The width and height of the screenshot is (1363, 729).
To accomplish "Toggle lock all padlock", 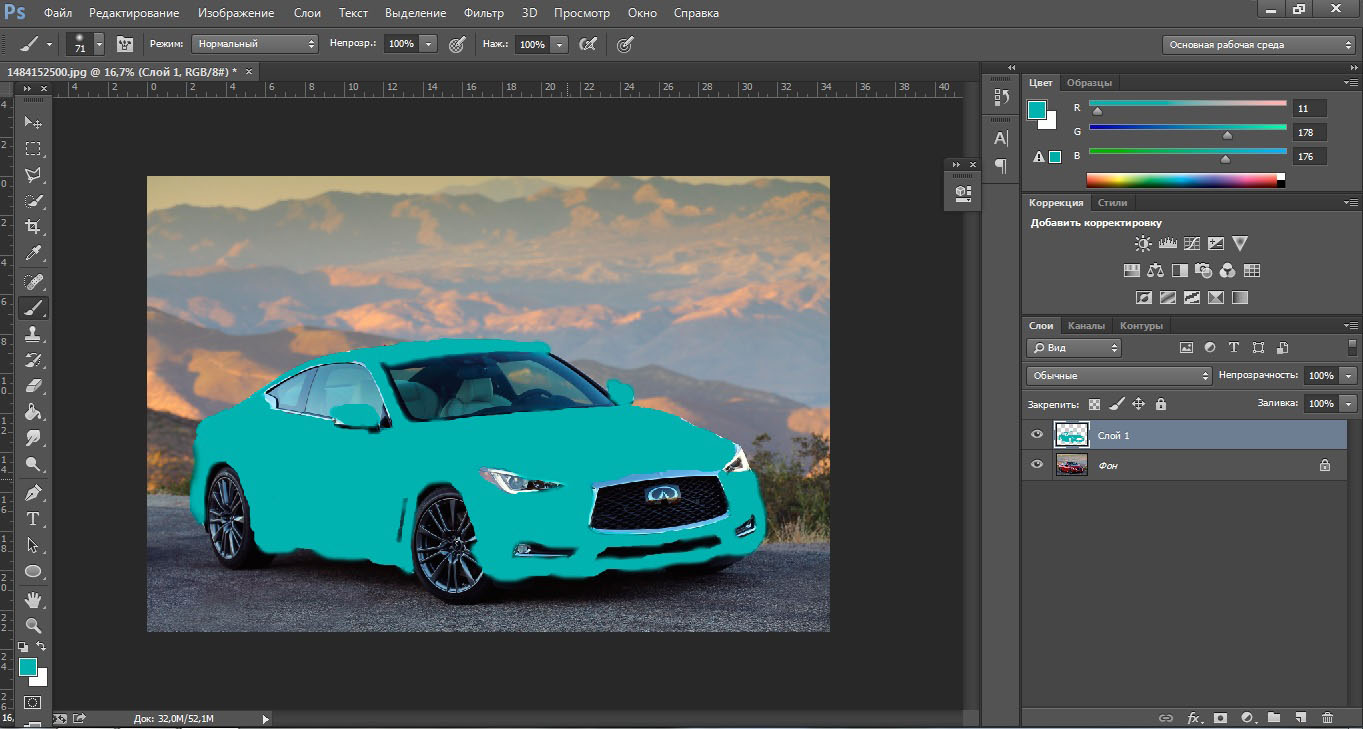I will point(1161,404).
